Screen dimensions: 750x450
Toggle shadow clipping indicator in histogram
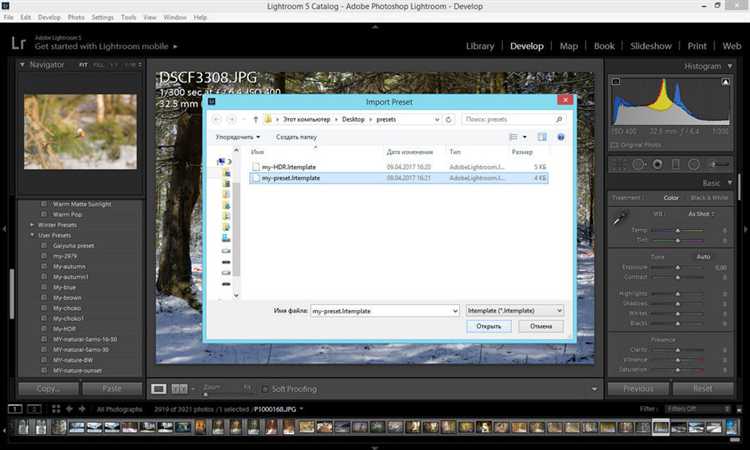616,82
